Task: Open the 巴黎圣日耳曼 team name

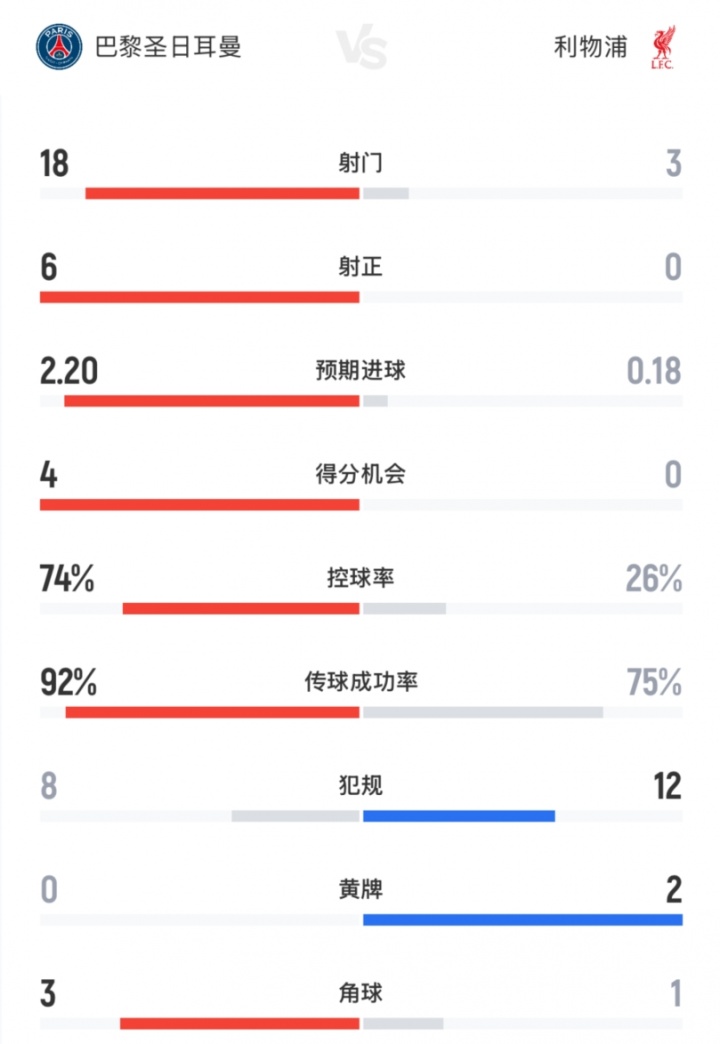Action: coord(168,47)
